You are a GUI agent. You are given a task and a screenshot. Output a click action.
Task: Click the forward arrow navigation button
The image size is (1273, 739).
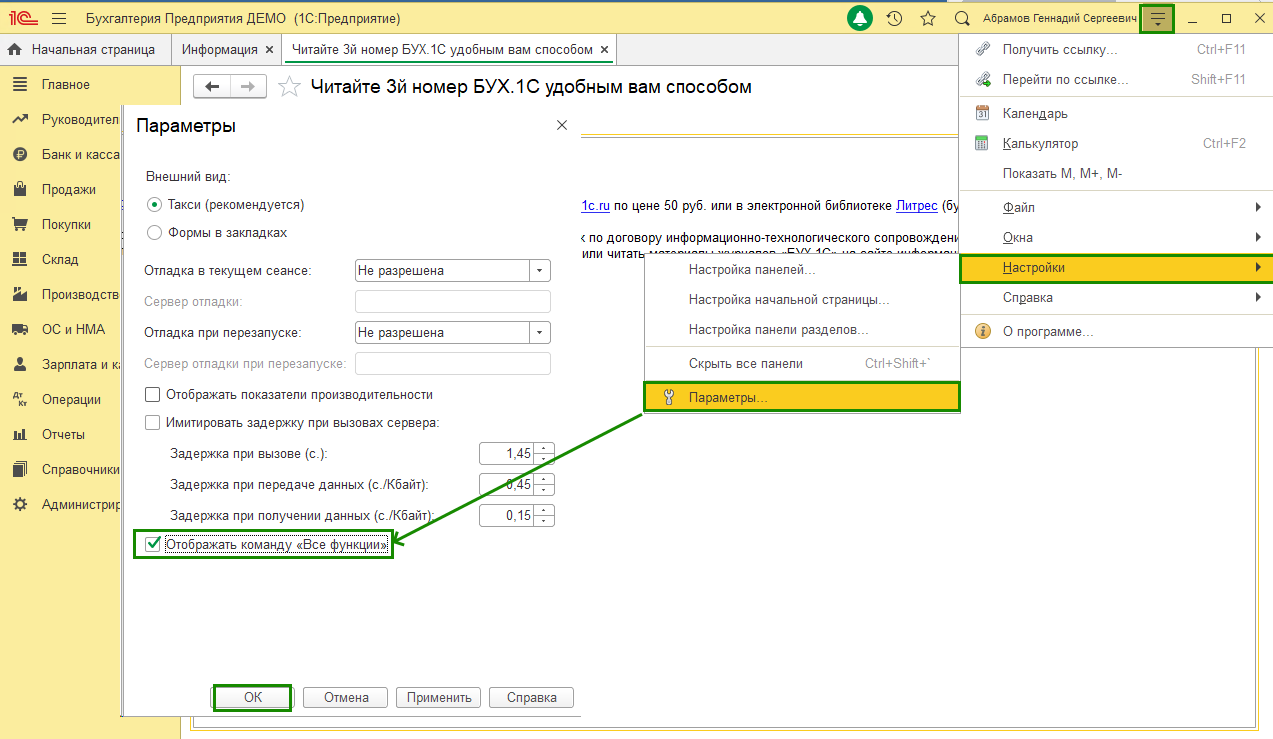point(249,87)
